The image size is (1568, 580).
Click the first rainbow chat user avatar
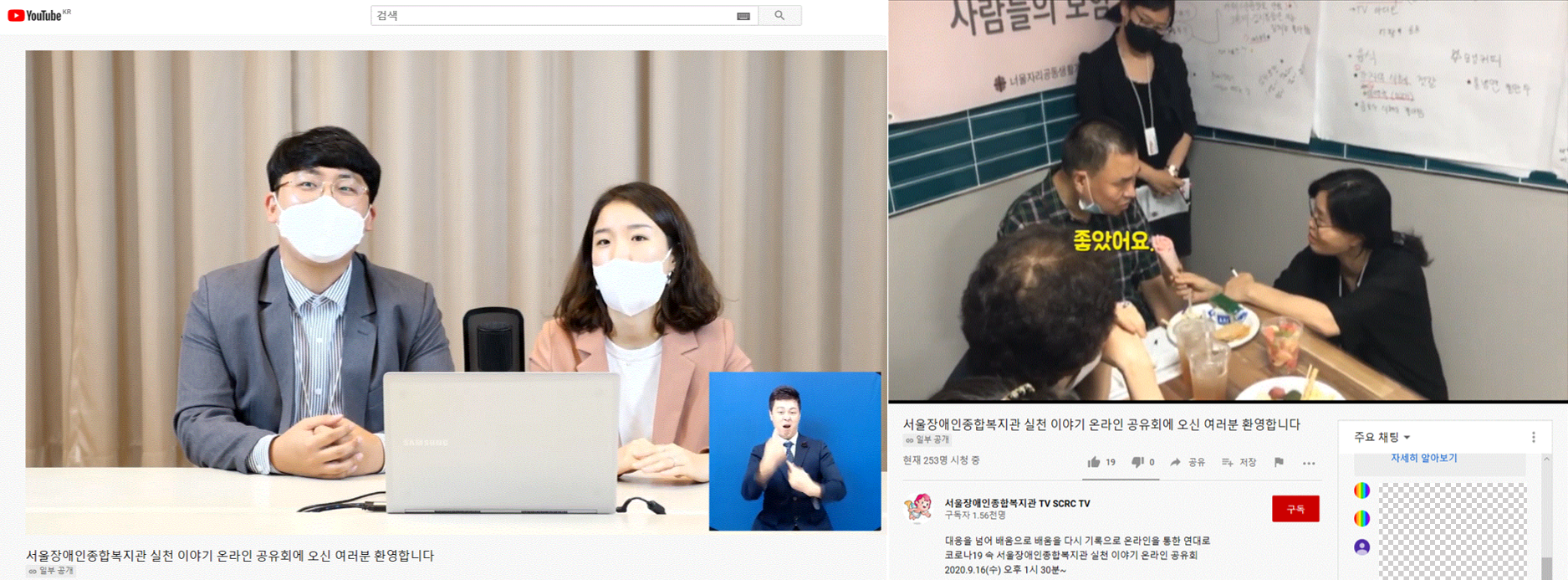click(1361, 490)
